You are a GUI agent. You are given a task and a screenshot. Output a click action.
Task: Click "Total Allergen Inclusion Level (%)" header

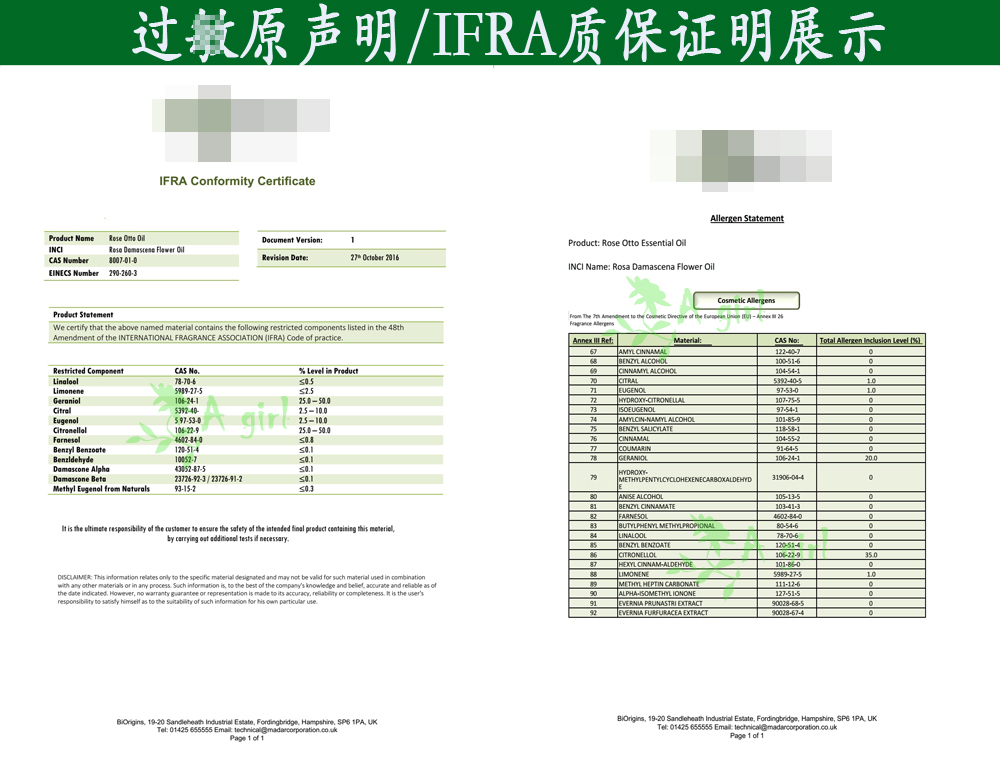click(x=871, y=341)
